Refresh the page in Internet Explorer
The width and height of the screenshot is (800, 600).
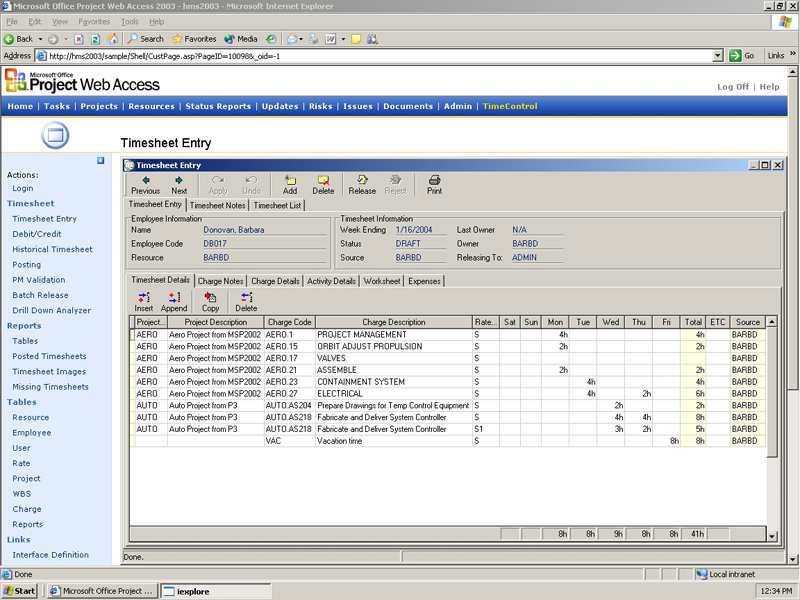[x=95, y=39]
